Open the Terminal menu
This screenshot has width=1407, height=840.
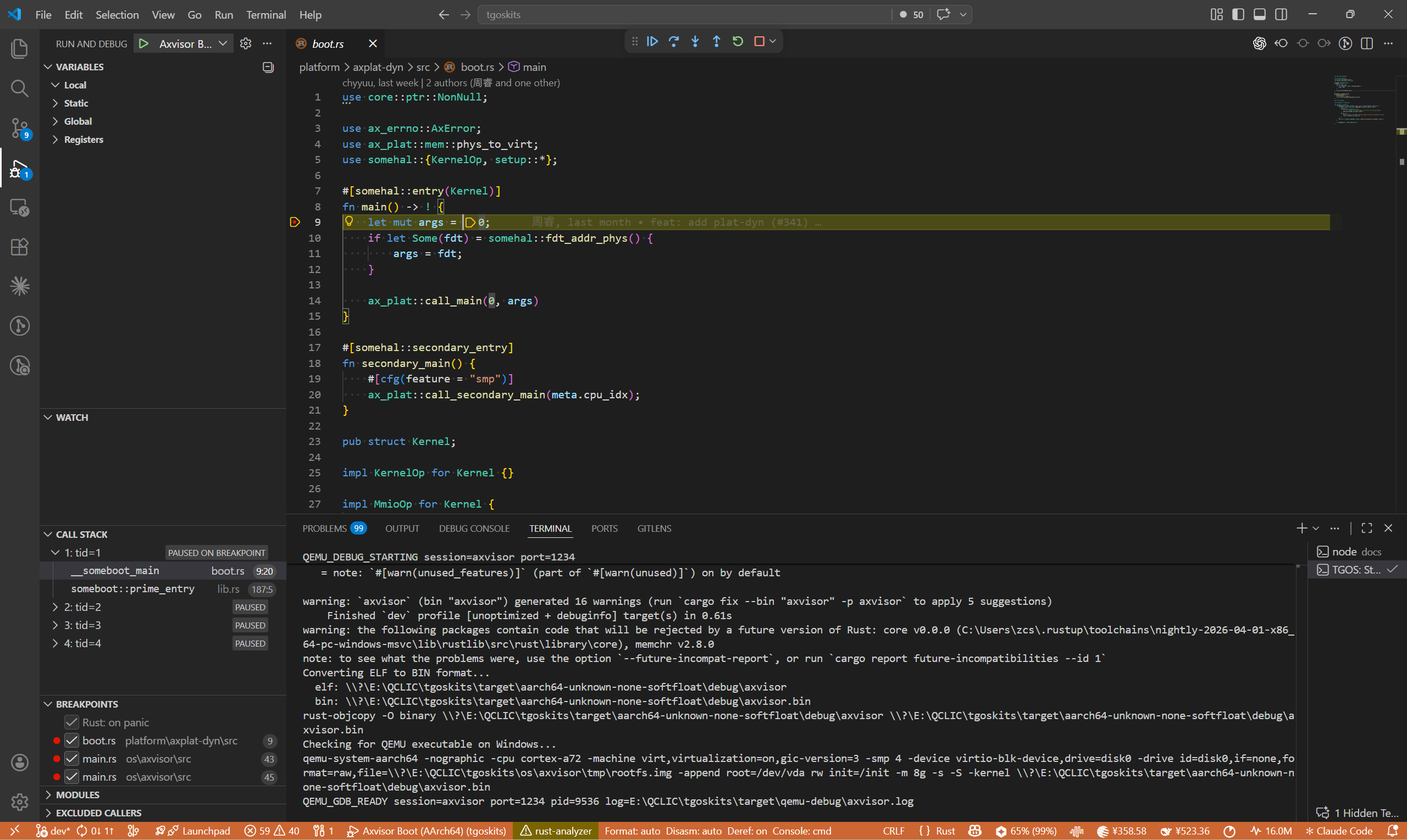point(265,15)
